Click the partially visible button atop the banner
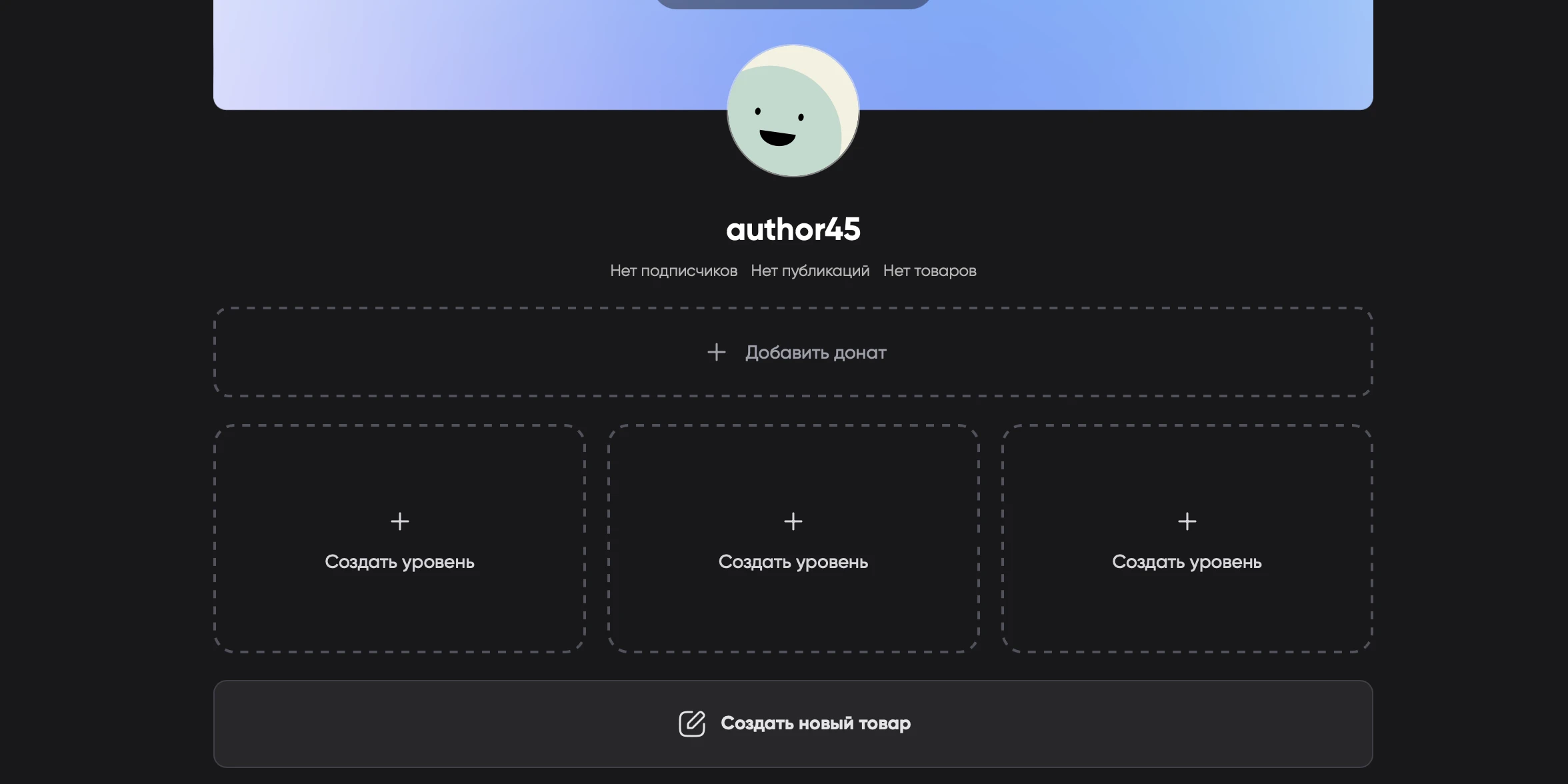 click(x=793, y=3)
